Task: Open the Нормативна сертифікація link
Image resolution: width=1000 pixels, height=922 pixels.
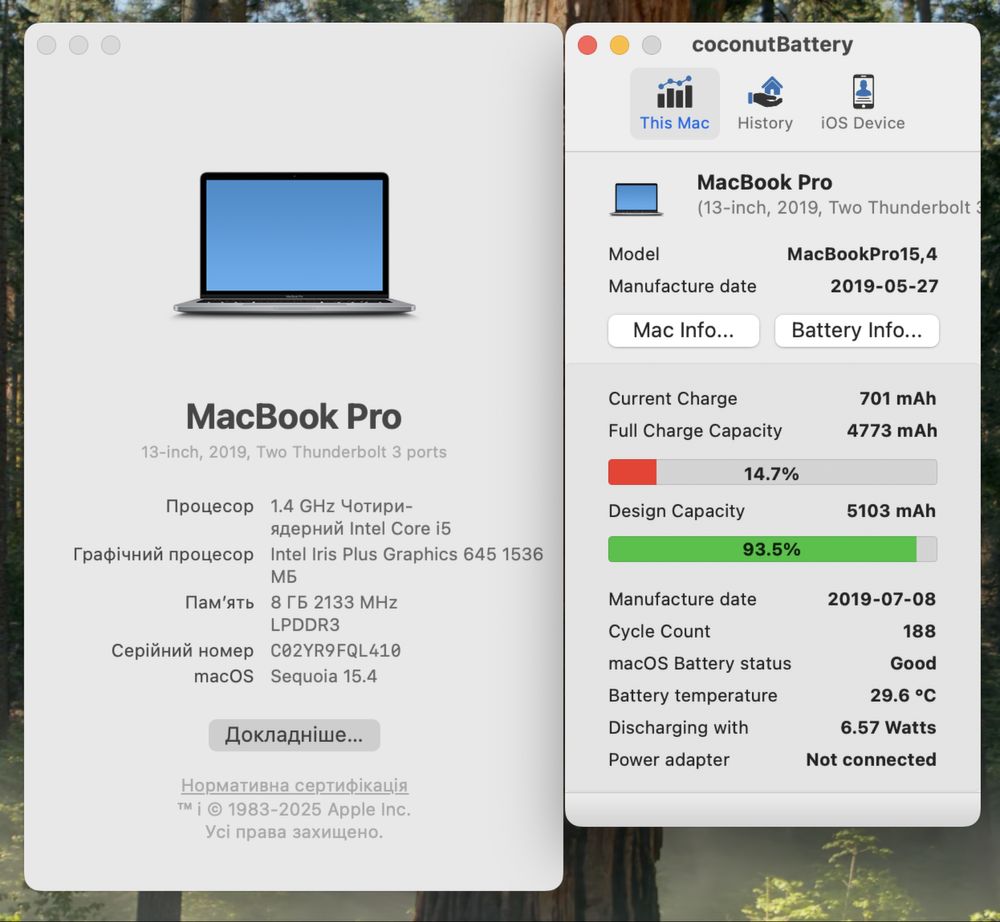Action: click(x=294, y=785)
